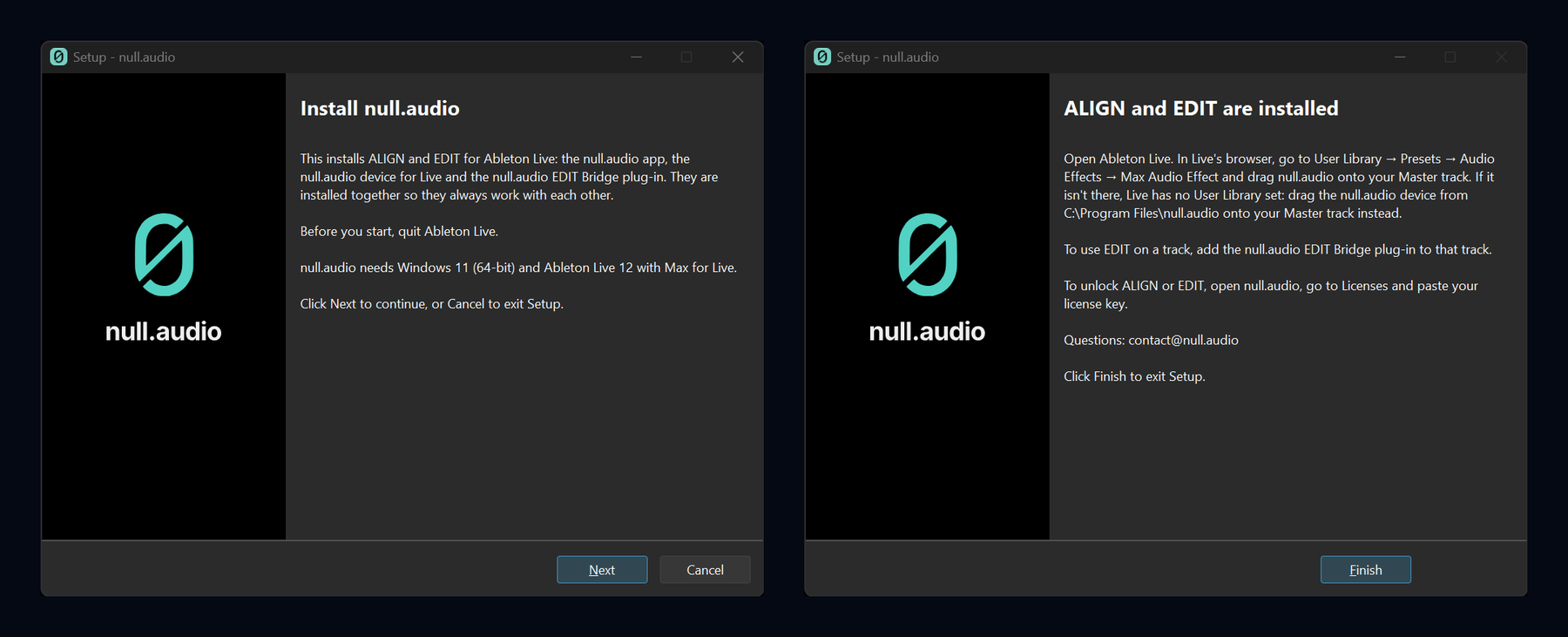Click the "ALIGN and EDIT are installed" heading
This screenshot has height=637, width=1568.
1201,108
